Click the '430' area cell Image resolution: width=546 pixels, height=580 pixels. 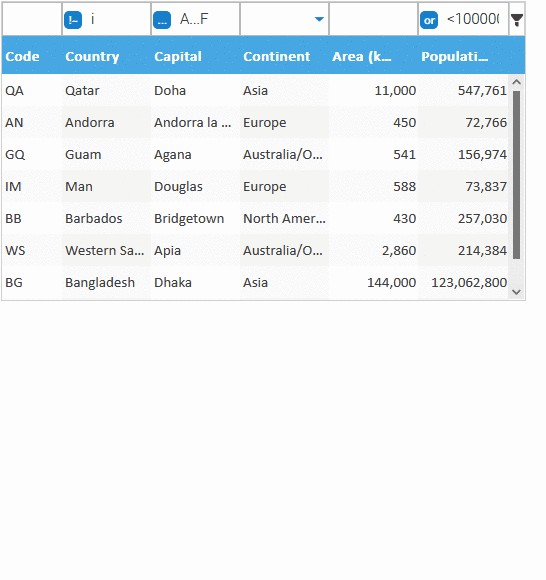coord(373,219)
